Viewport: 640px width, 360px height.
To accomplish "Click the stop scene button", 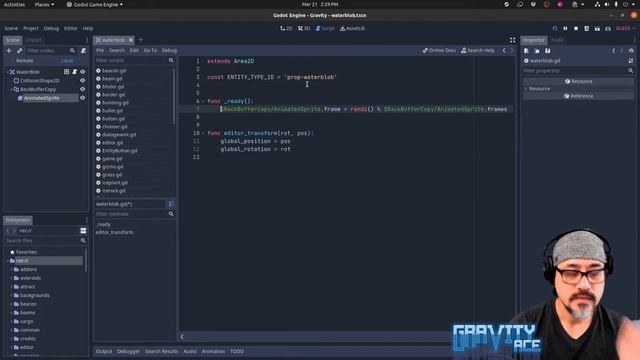I will [x=576, y=29].
